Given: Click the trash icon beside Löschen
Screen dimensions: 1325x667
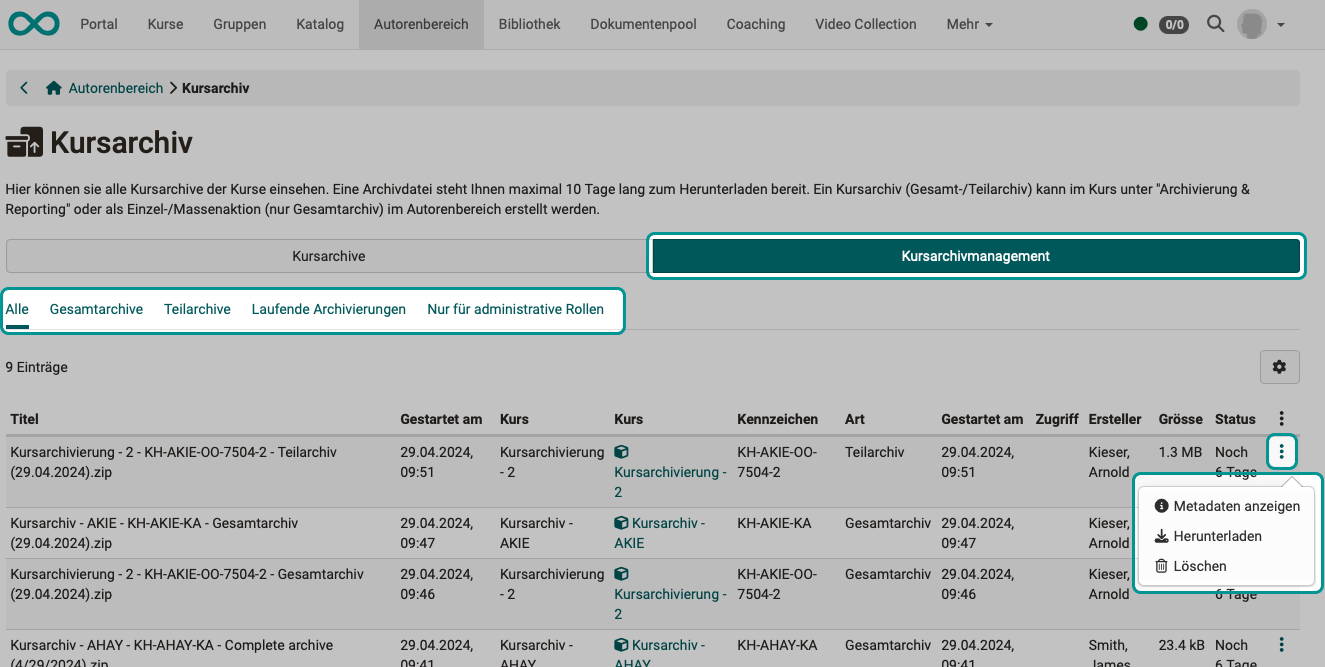Looking at the screenshot, I should [x=1161, y=565].
